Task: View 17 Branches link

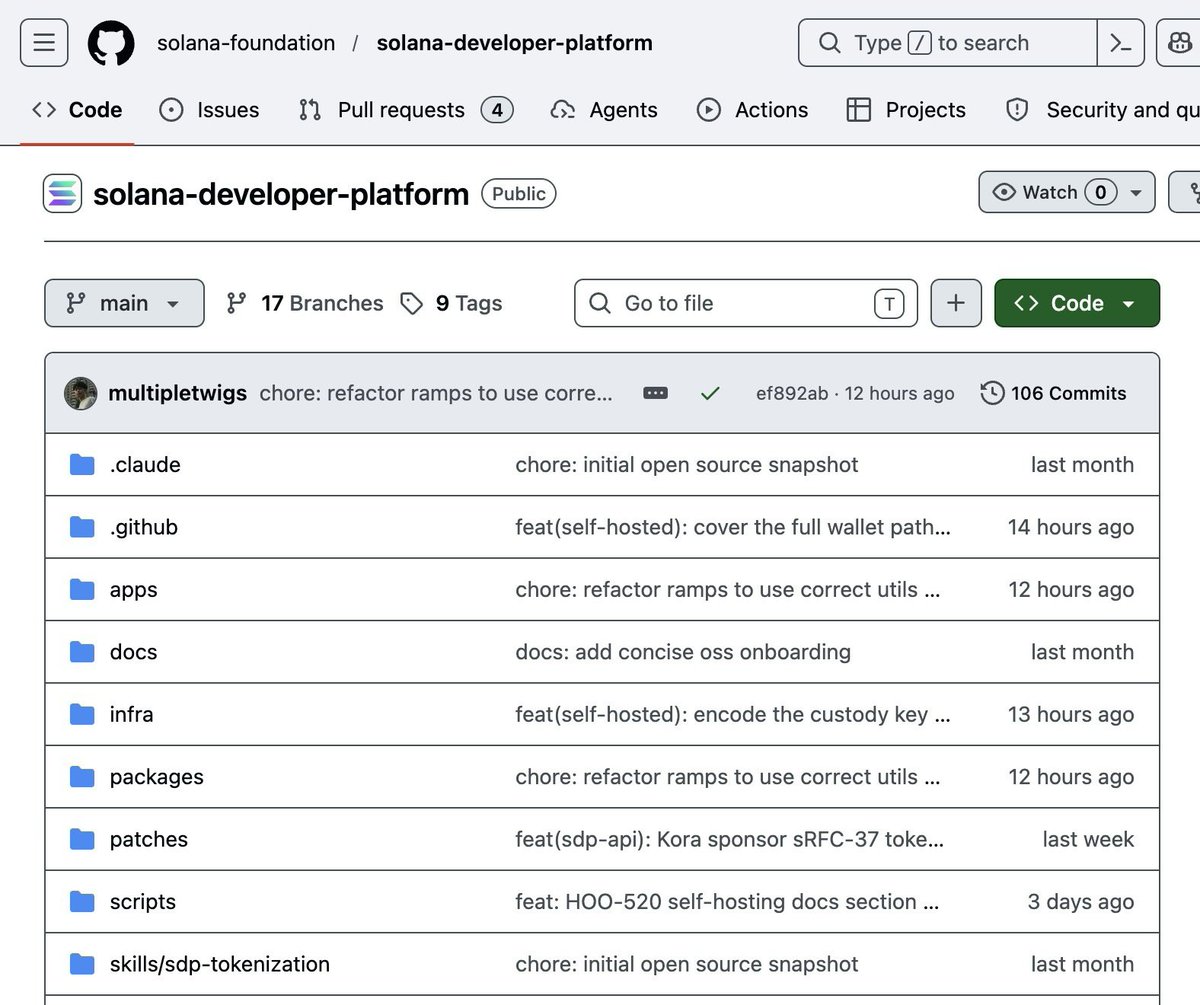Action: coord(305,303)
